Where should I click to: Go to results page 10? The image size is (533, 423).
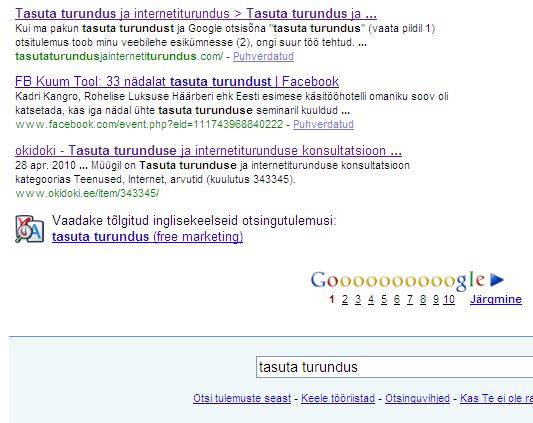[x=449, y=299]
